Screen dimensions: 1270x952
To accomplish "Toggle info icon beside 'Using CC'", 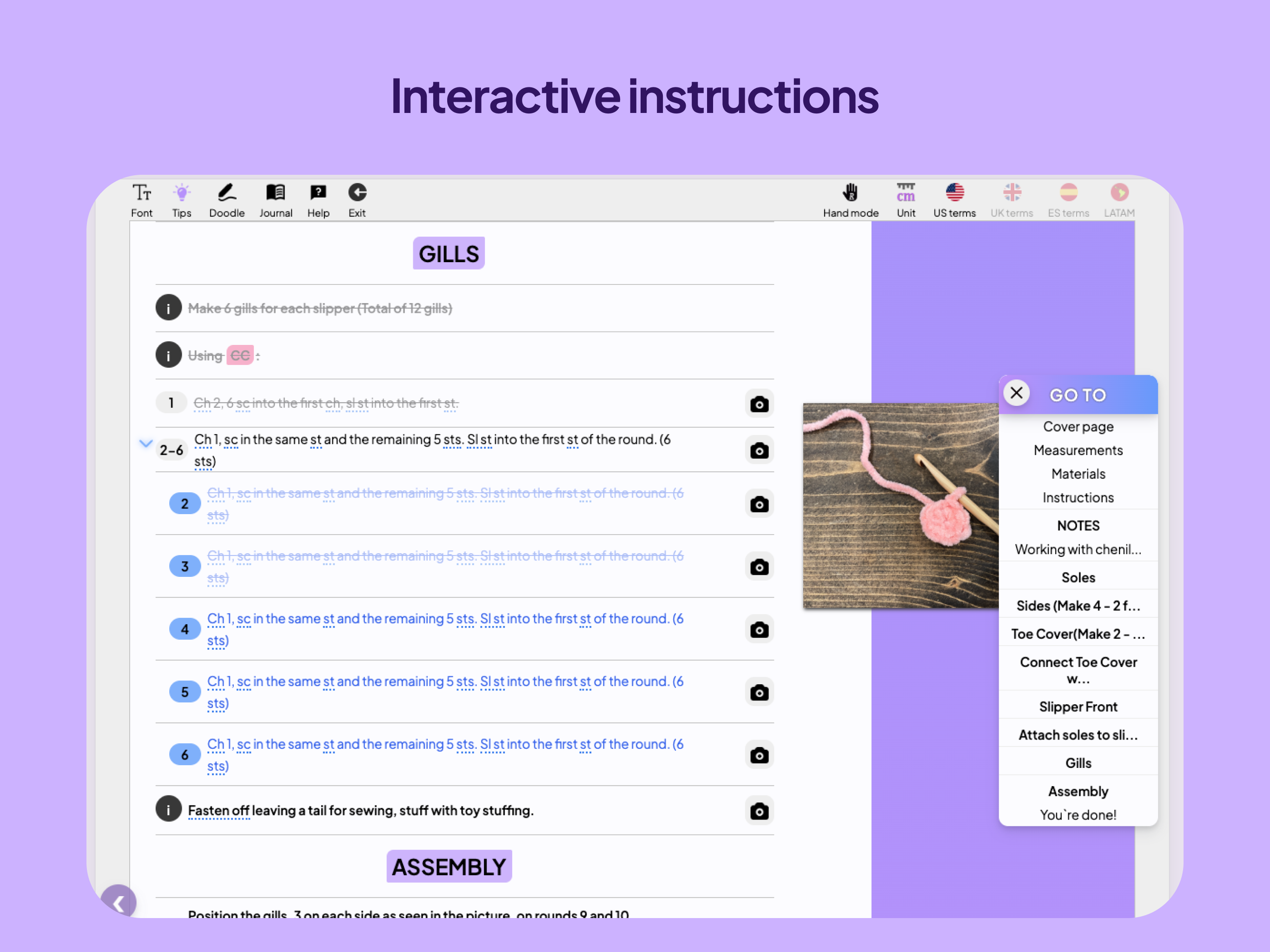I will 168,355.
